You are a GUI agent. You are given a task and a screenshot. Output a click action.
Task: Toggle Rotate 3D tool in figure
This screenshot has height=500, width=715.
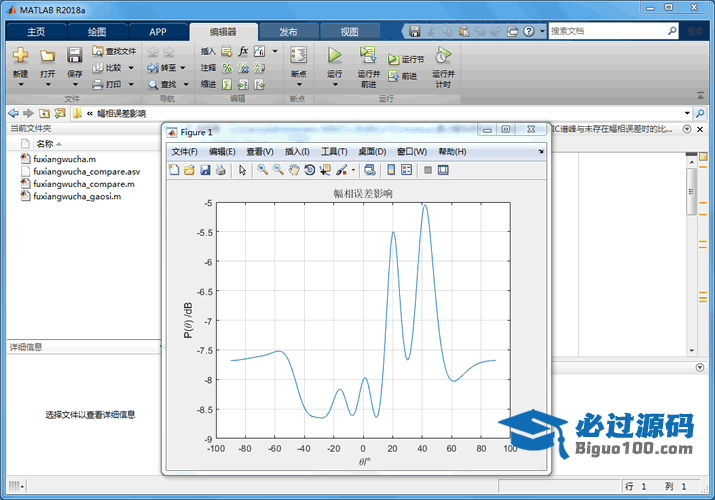(310, 170)
